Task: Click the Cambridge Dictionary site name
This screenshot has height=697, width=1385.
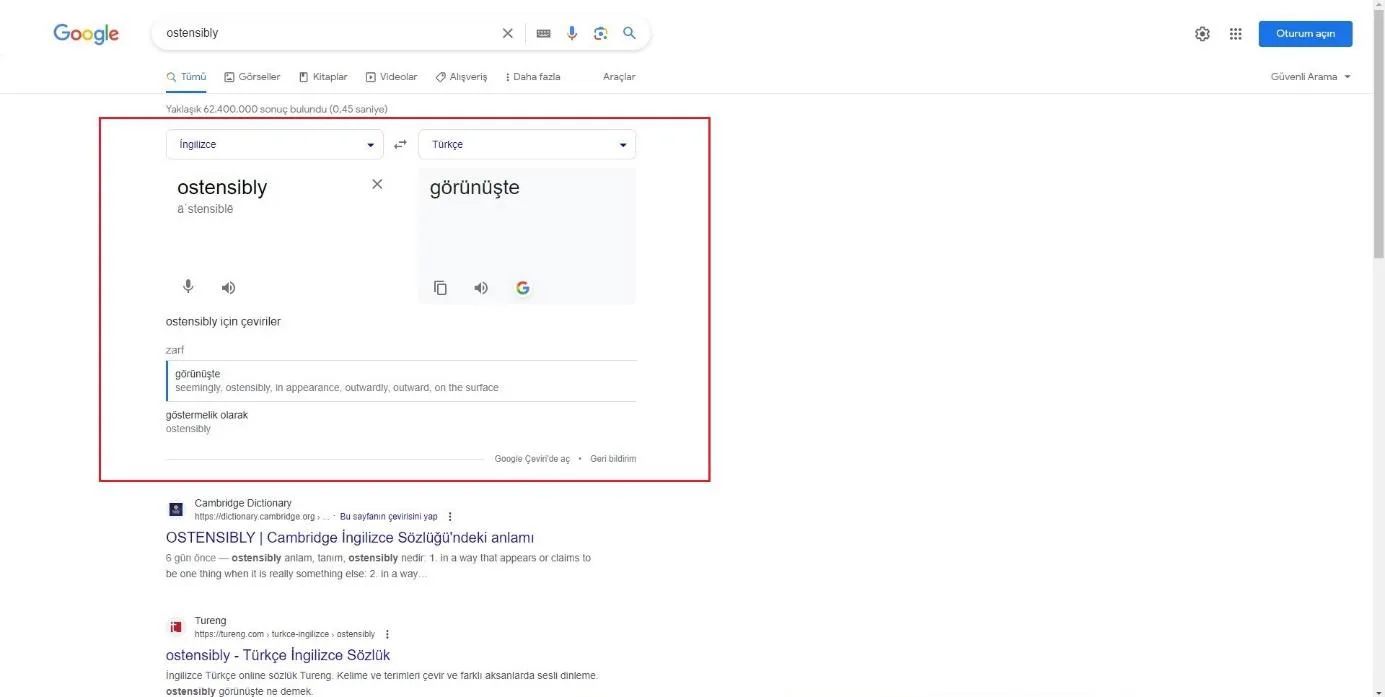Action: (243, 503)
